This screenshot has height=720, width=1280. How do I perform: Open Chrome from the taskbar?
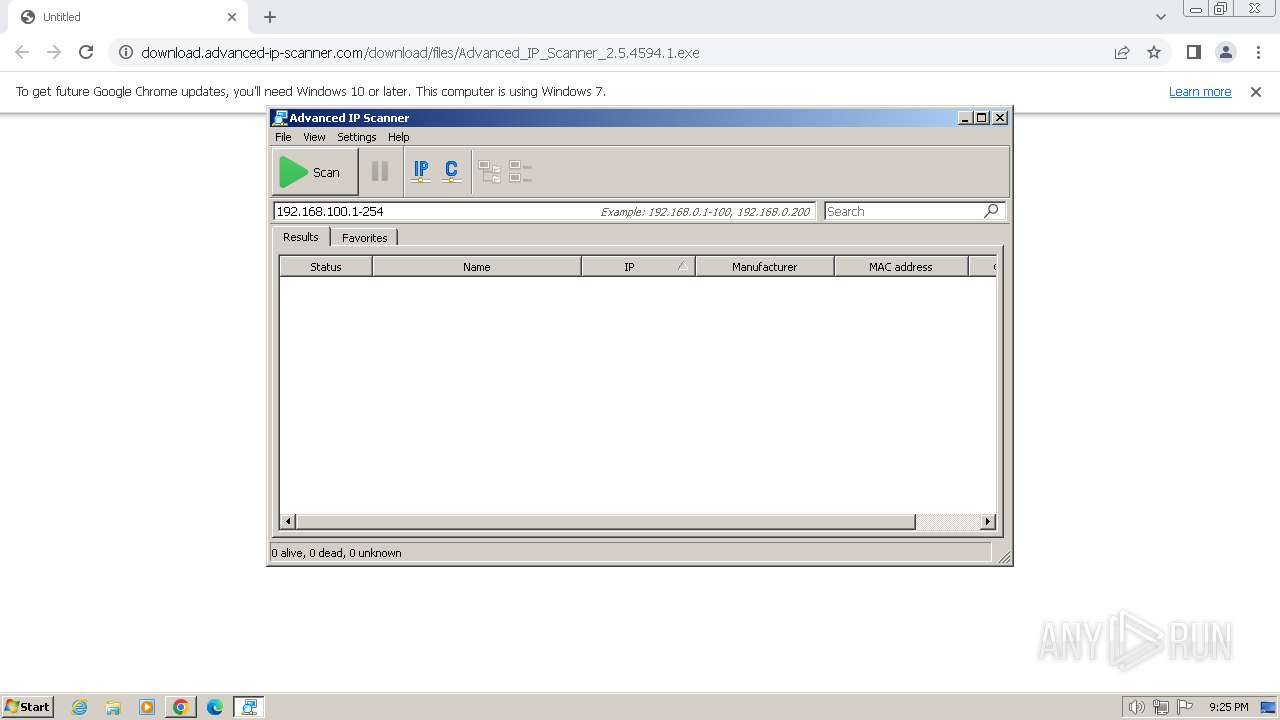point(181,707)
